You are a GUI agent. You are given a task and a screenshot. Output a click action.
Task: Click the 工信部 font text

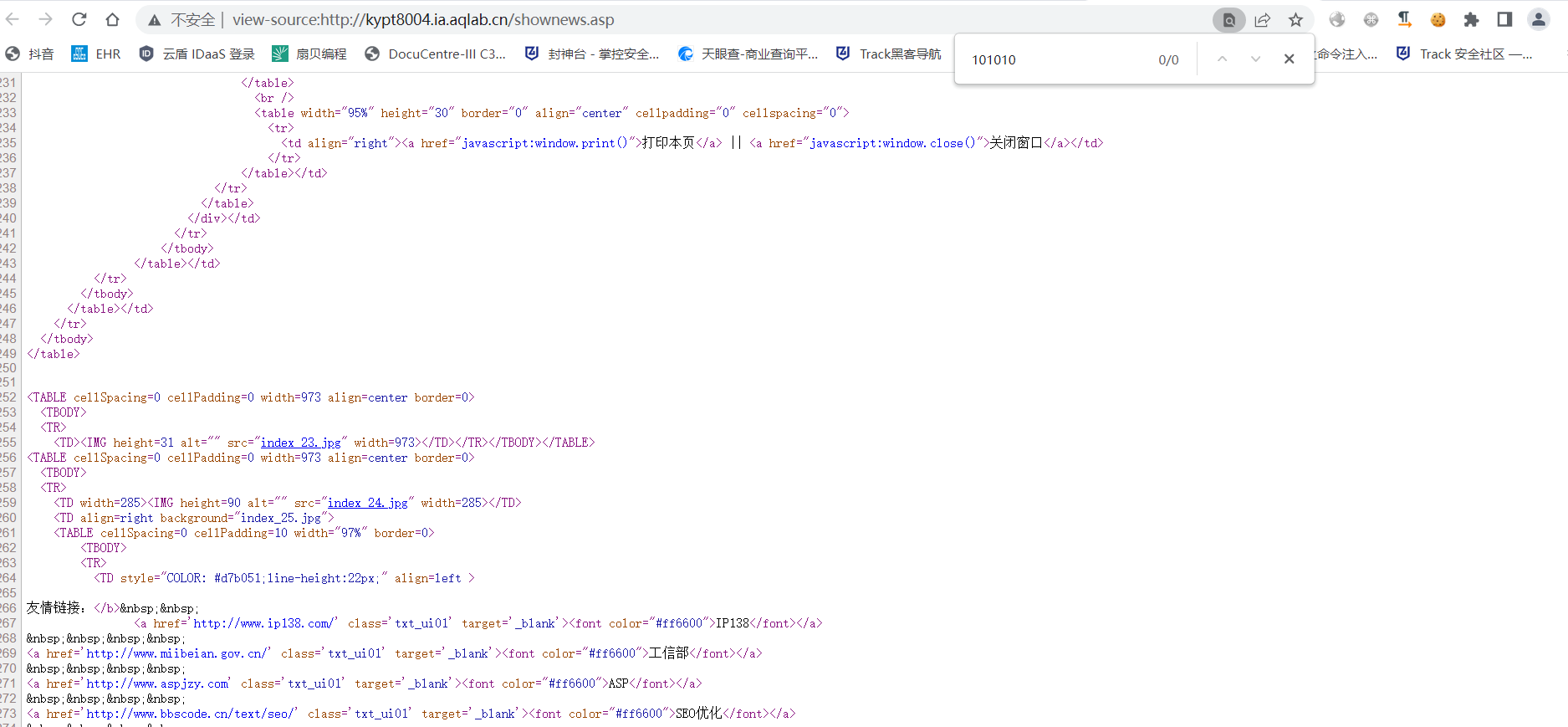click(x=669, y=653)
